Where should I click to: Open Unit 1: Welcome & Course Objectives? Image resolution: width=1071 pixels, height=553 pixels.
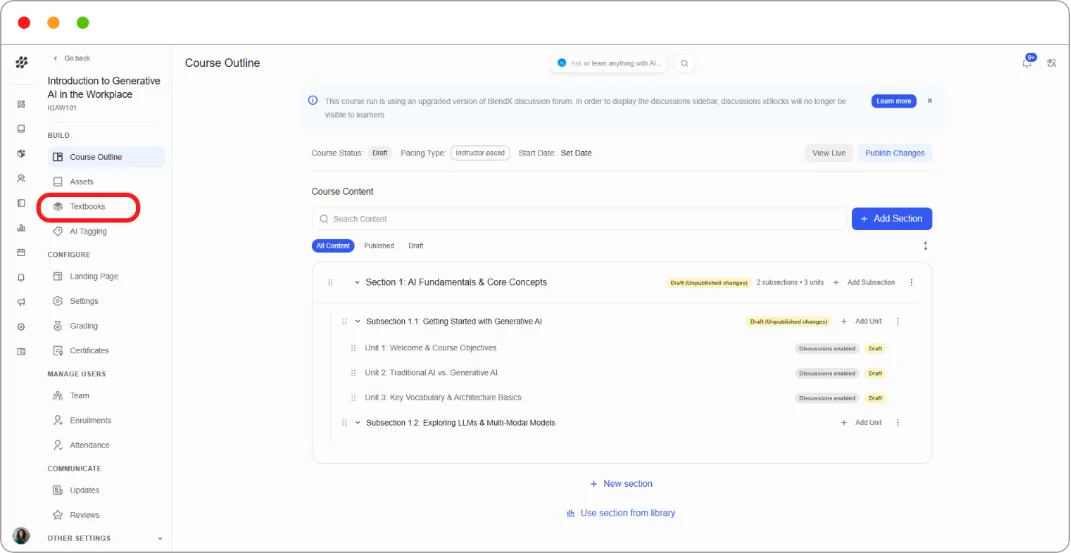click(430, 348)
